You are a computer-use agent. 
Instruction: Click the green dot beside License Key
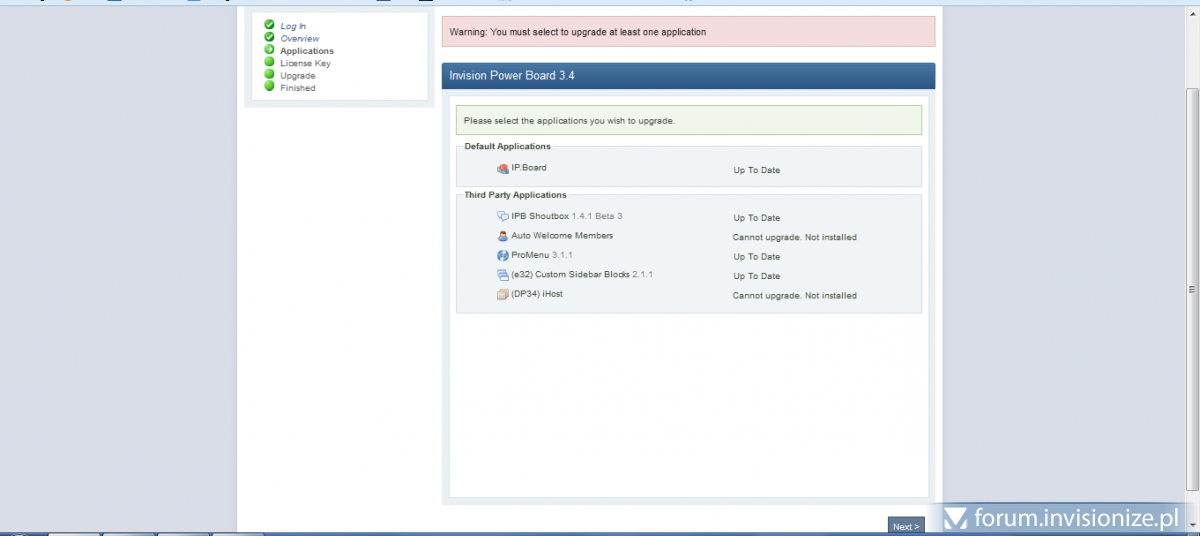[x=269, y=62]
